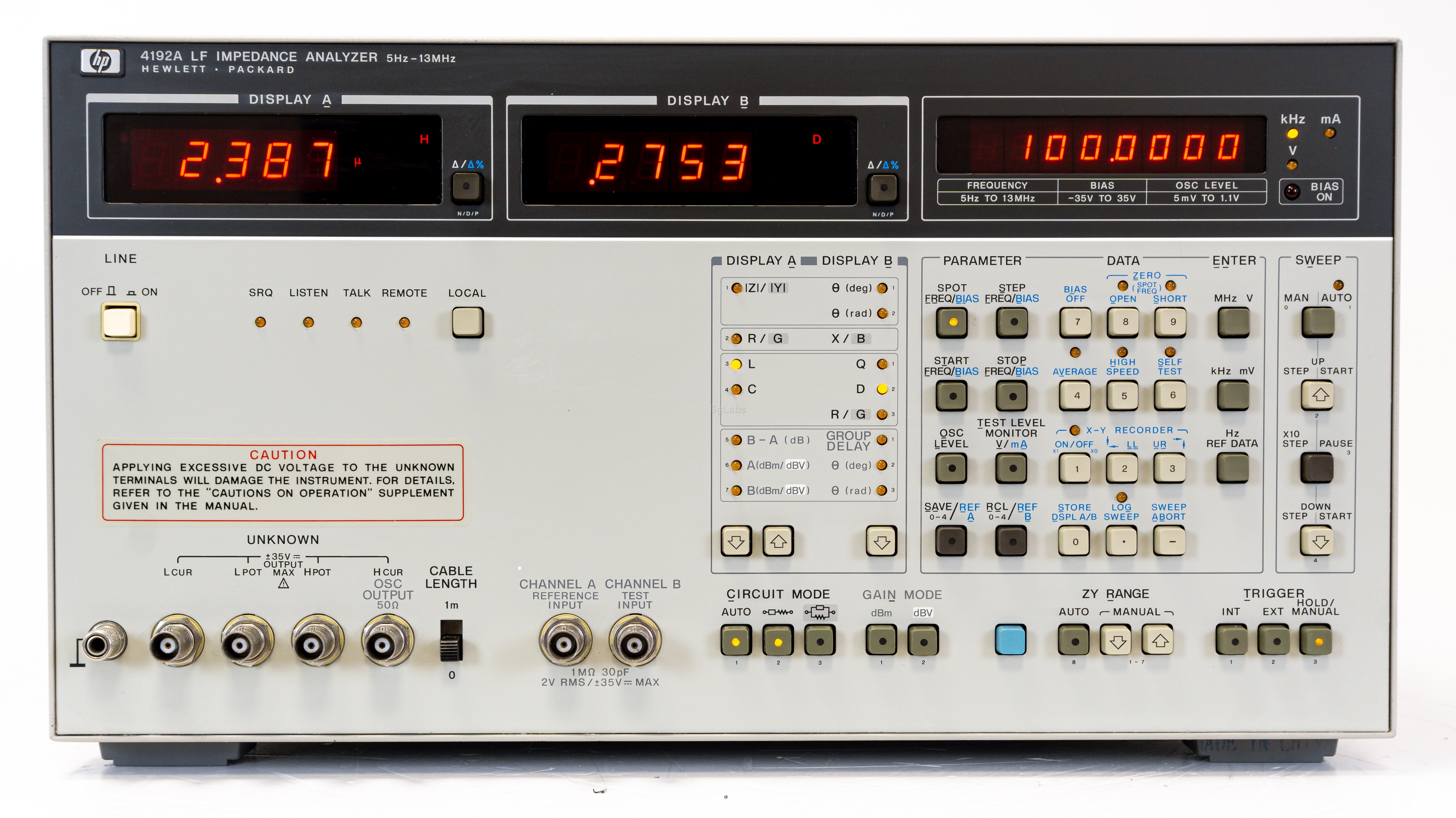
Task: Push the MHz / V enter key
Action: (1234, 322)
